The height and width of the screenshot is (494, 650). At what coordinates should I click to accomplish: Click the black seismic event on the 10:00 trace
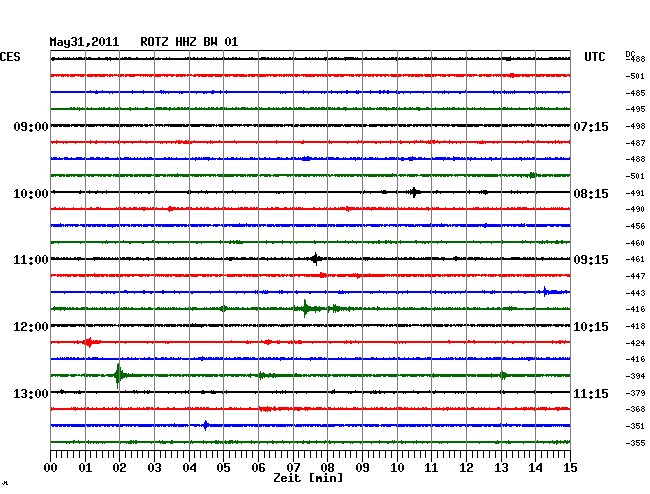click(414, 192)
